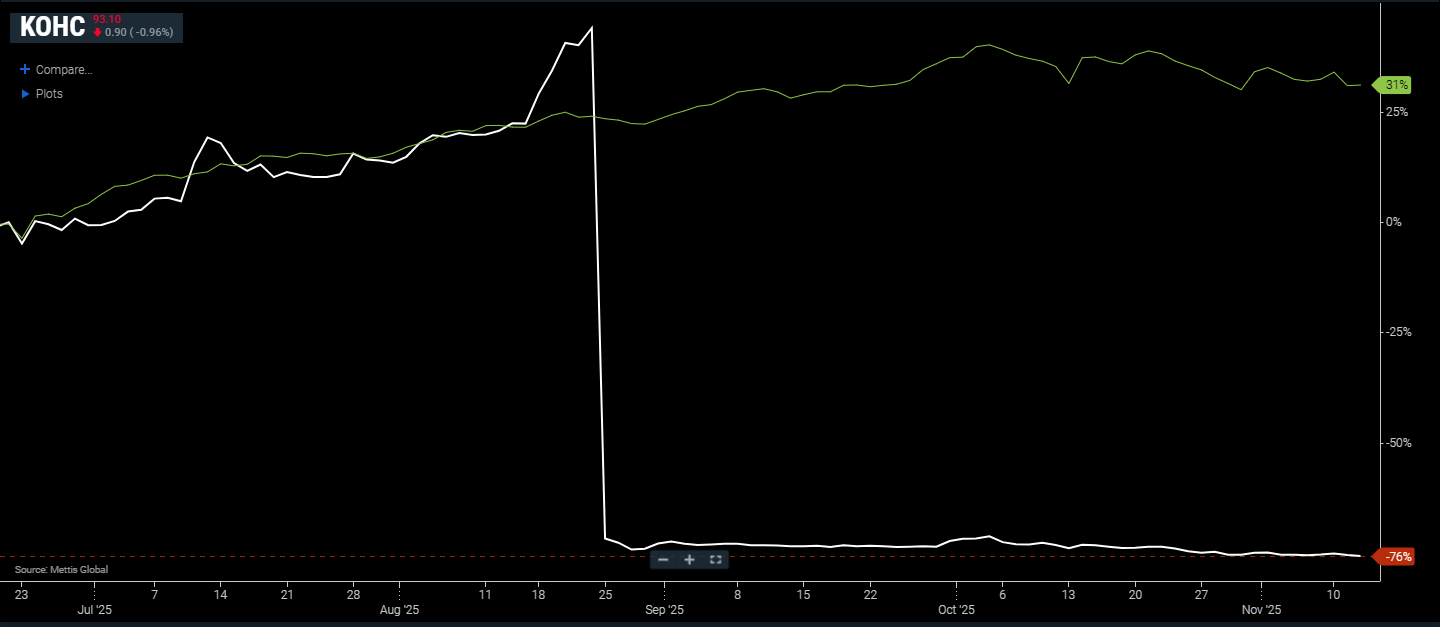Select the red -76% value tag

coord(1397,557)
